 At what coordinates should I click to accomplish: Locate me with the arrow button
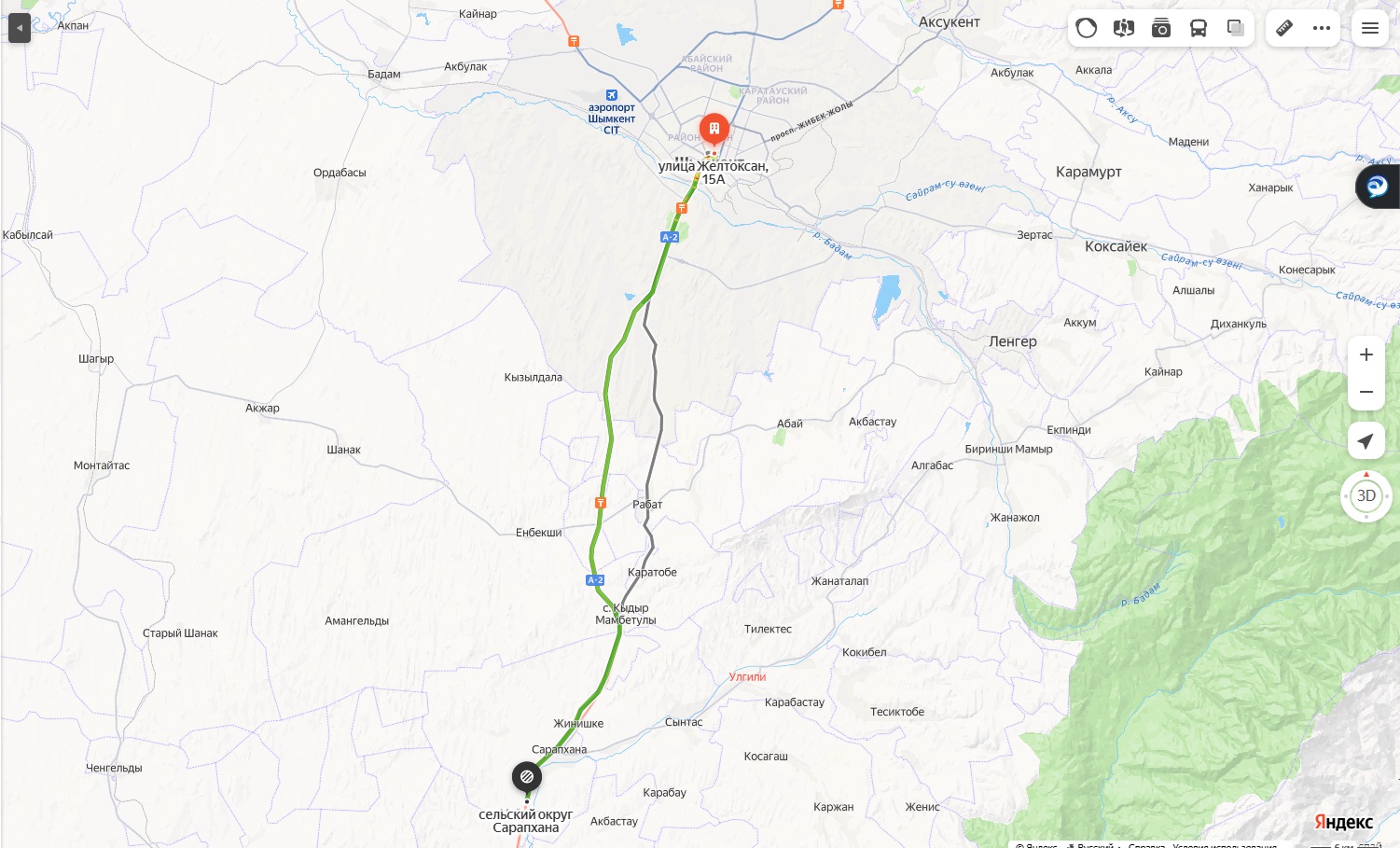tap(1366, 441)
